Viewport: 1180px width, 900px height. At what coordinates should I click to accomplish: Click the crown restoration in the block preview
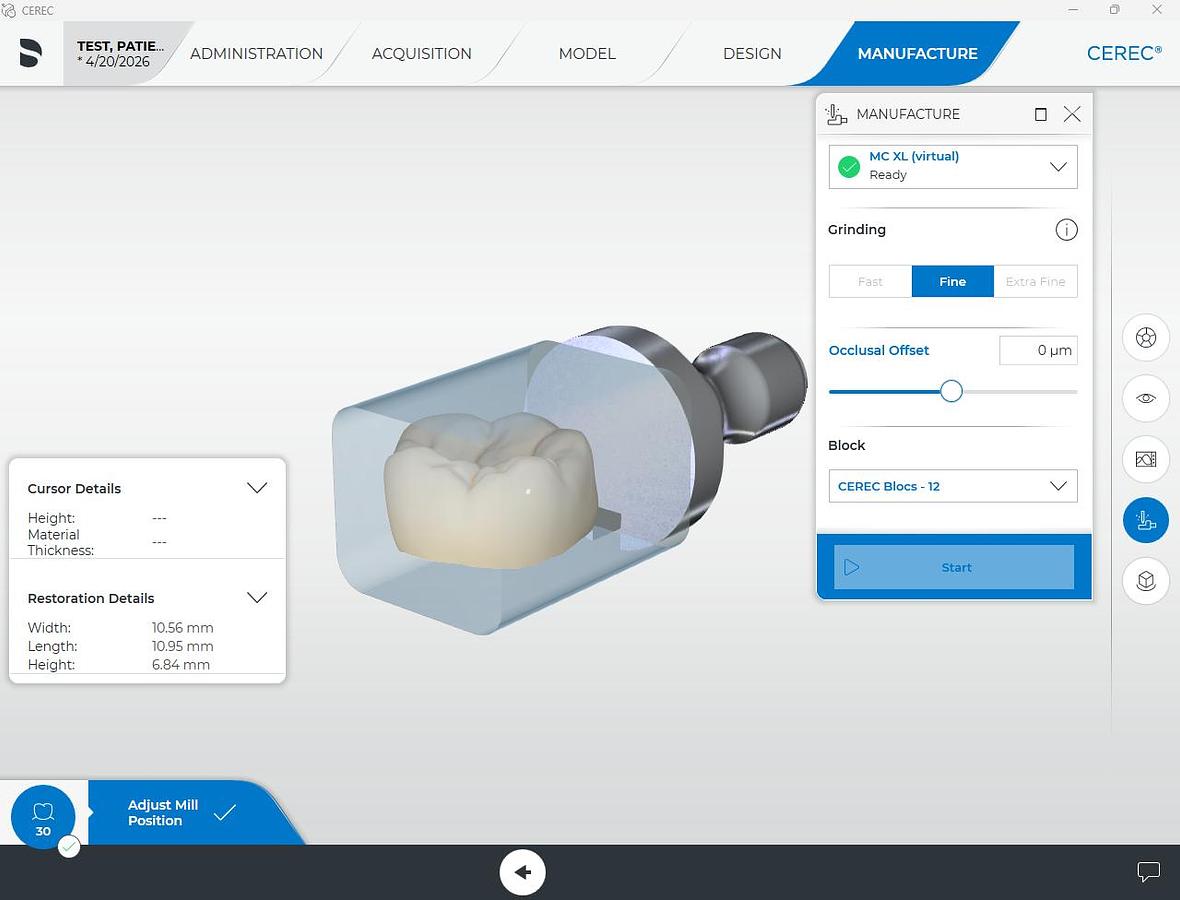pyautogui.click(x=489, y=489)
